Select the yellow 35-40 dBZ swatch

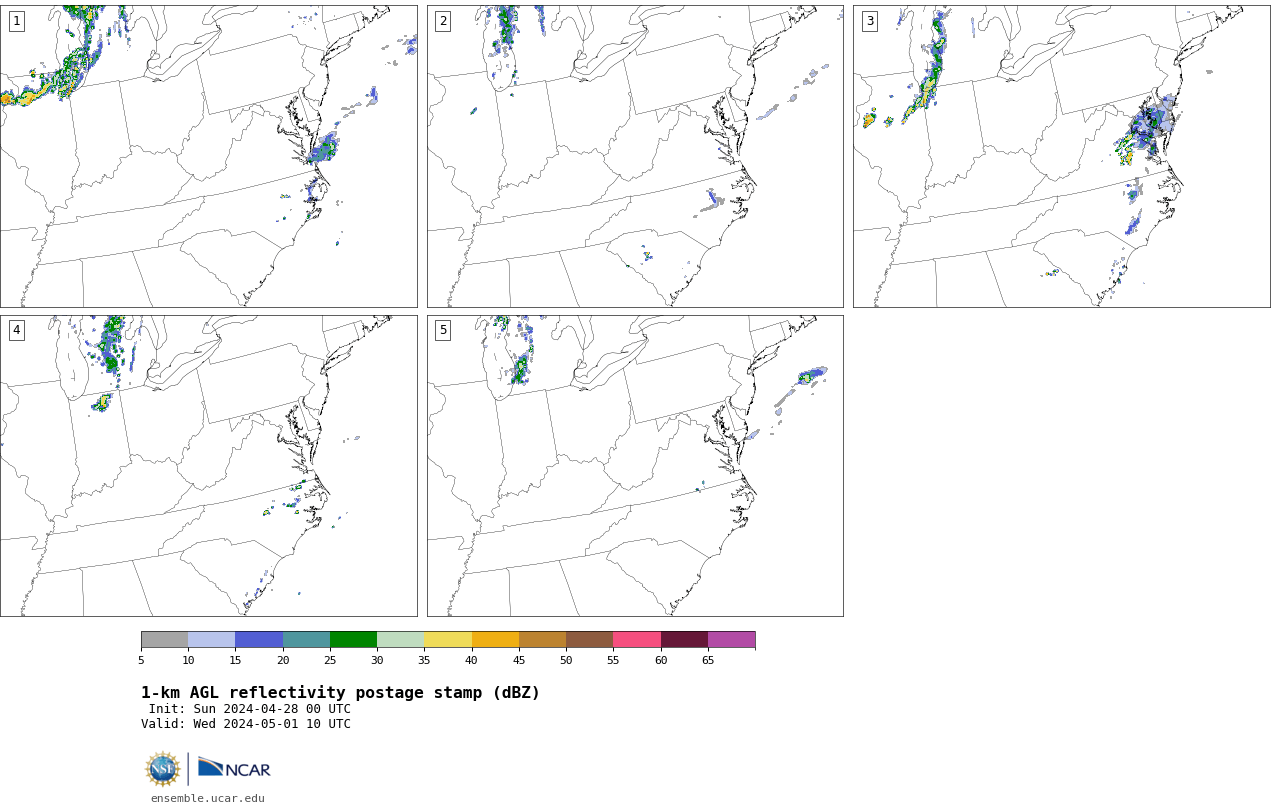[448, 640]
